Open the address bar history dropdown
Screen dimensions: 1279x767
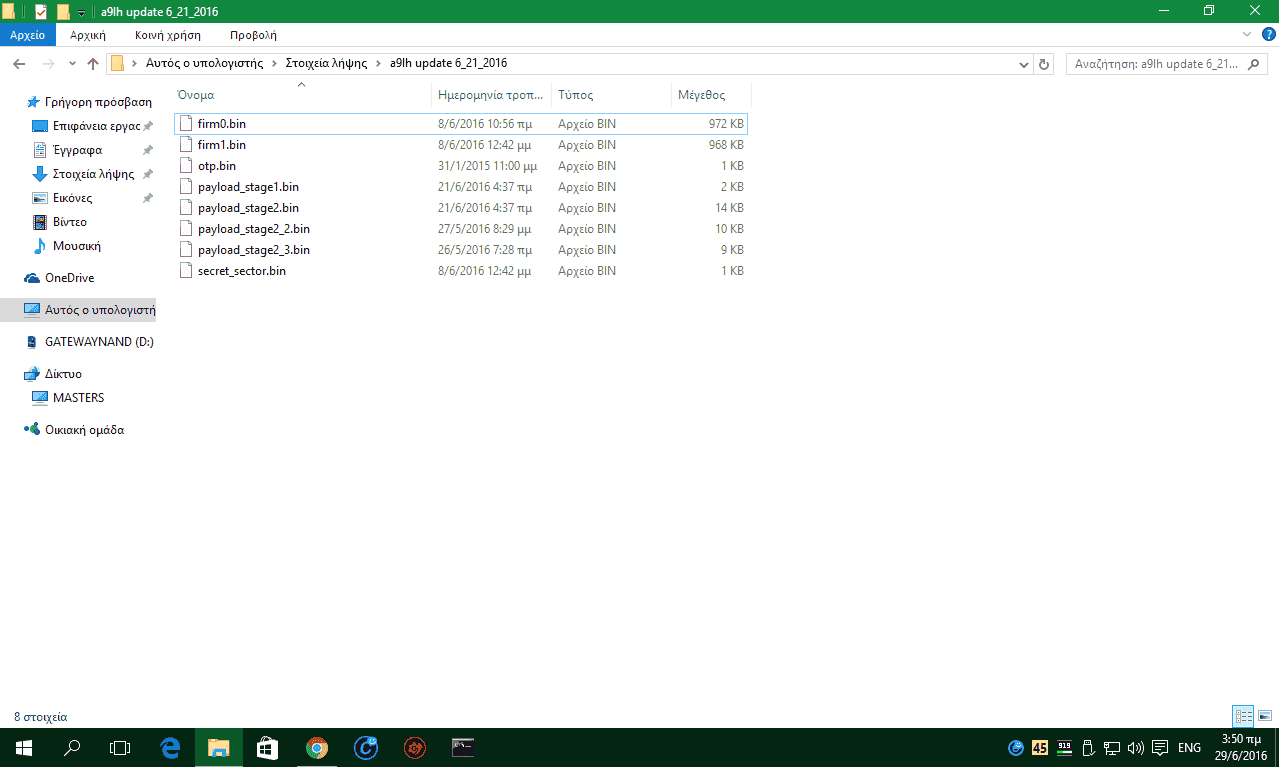point(1024,64)
